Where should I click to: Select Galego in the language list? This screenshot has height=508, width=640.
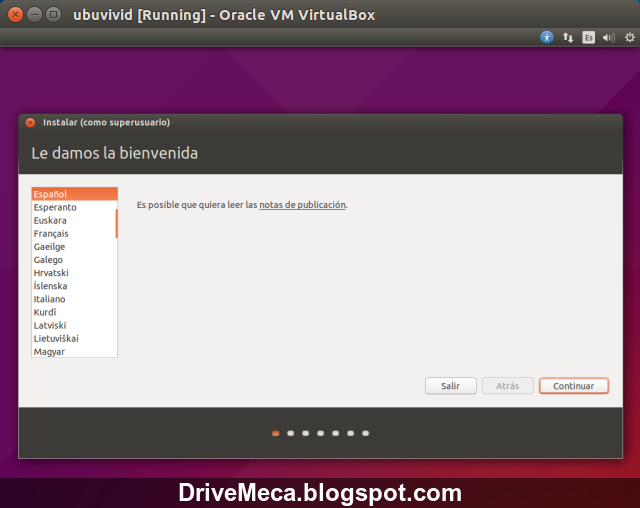(74, 260)
